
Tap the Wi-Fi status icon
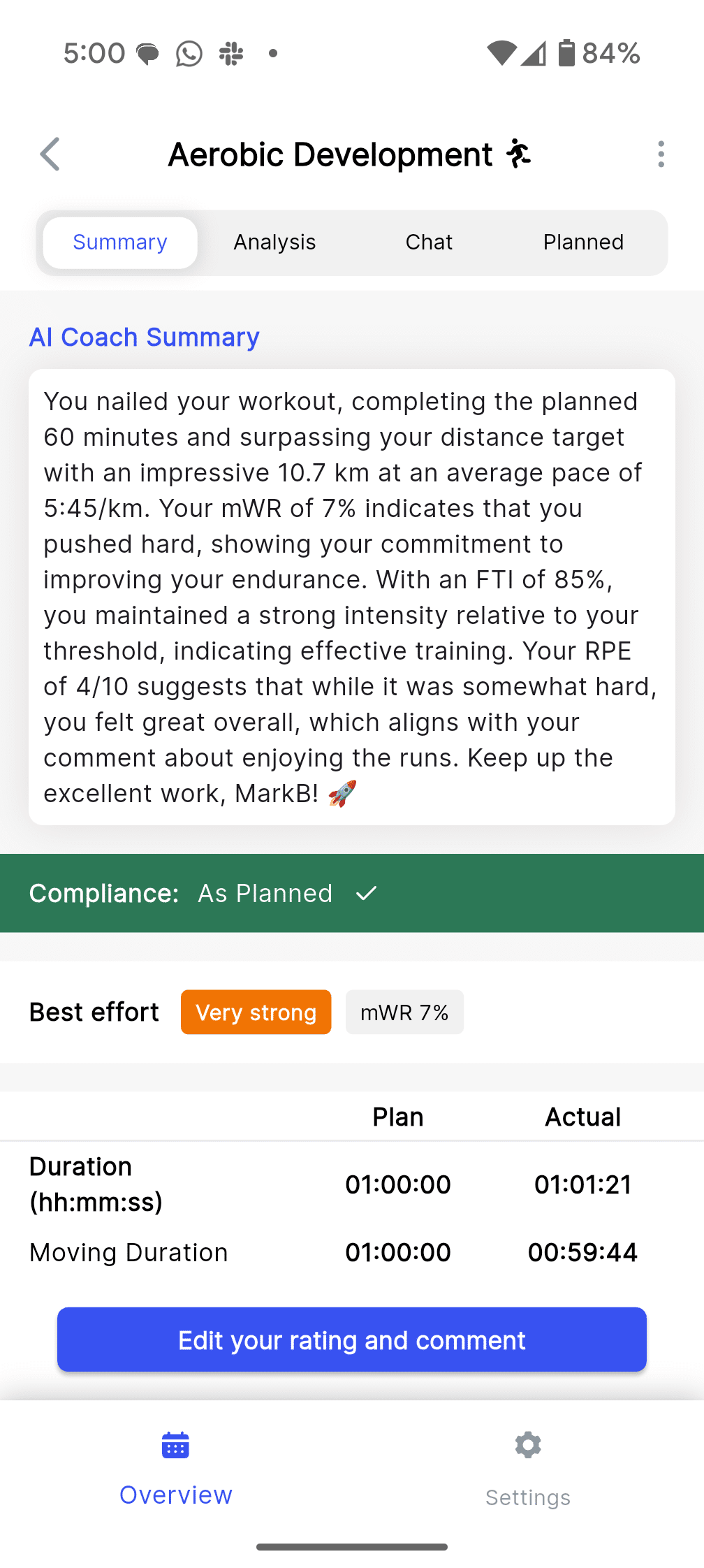501,53
